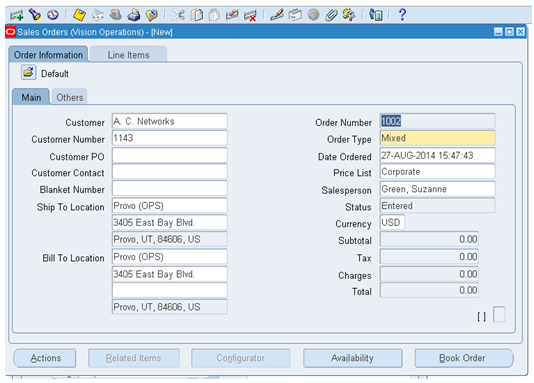
Task: Click the yellow Order Type field Mixed
Action: click(437, 138)
